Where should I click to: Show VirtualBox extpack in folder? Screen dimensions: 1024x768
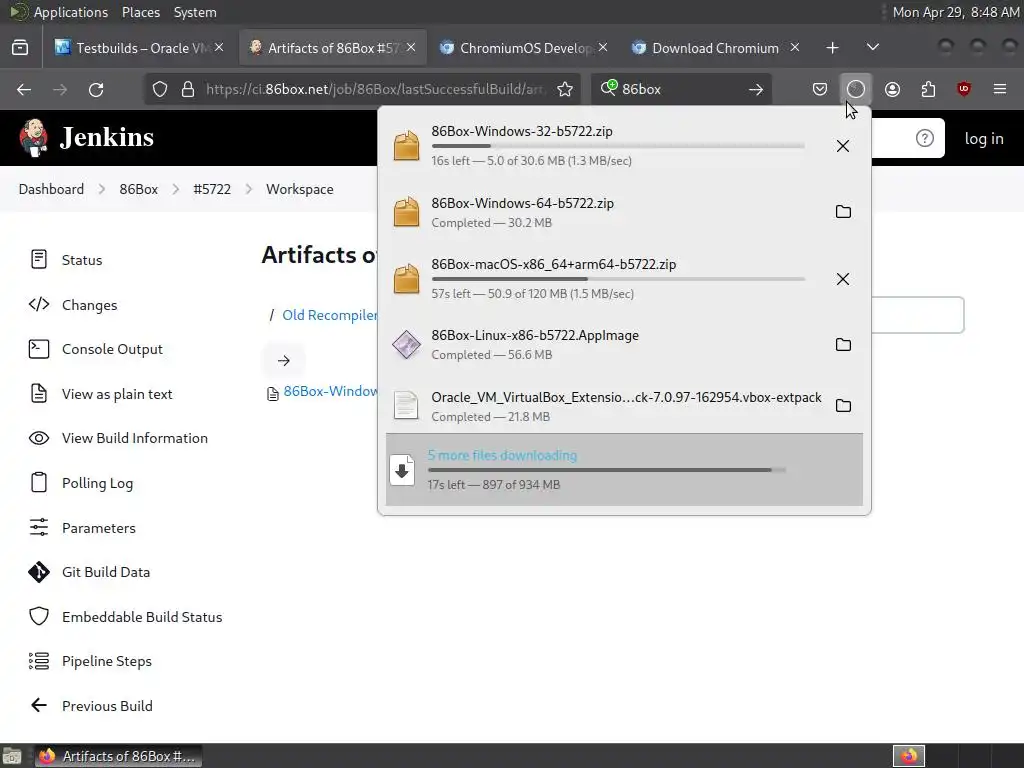(x=843, y=406)
